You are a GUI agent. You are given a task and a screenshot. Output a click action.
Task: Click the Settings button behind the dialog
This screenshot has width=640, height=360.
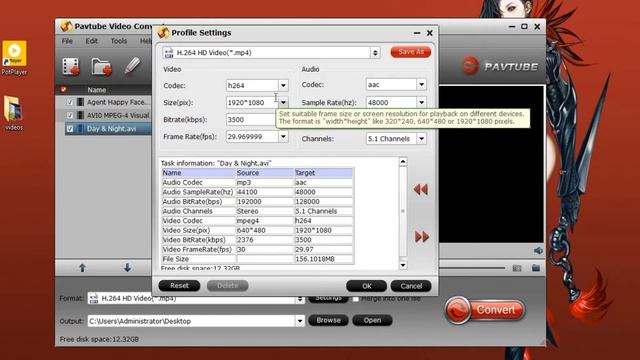pyautogui.click(x=328, y=299)
